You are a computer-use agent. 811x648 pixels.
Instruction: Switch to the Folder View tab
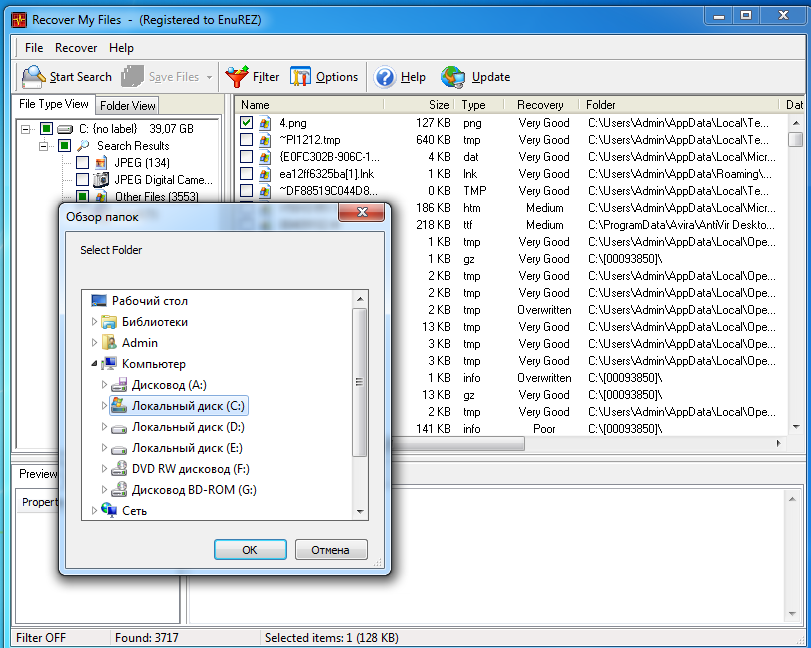[x=128, y=106]
